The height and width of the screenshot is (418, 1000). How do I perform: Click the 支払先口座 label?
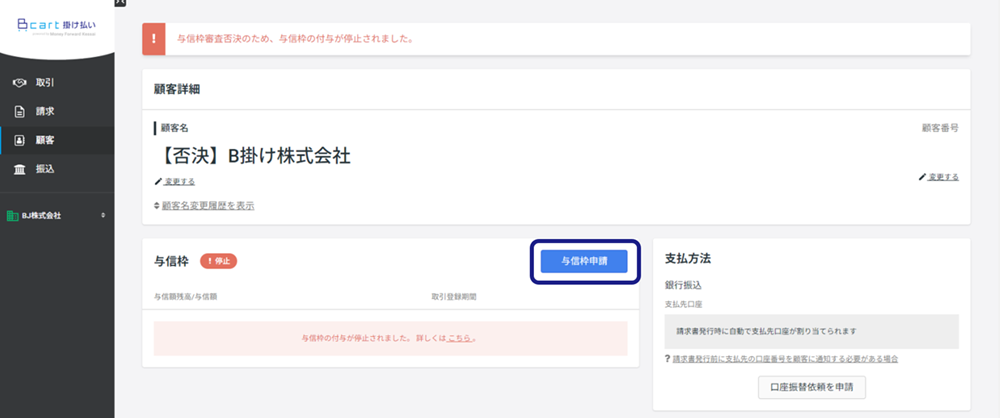click(684, 304)
